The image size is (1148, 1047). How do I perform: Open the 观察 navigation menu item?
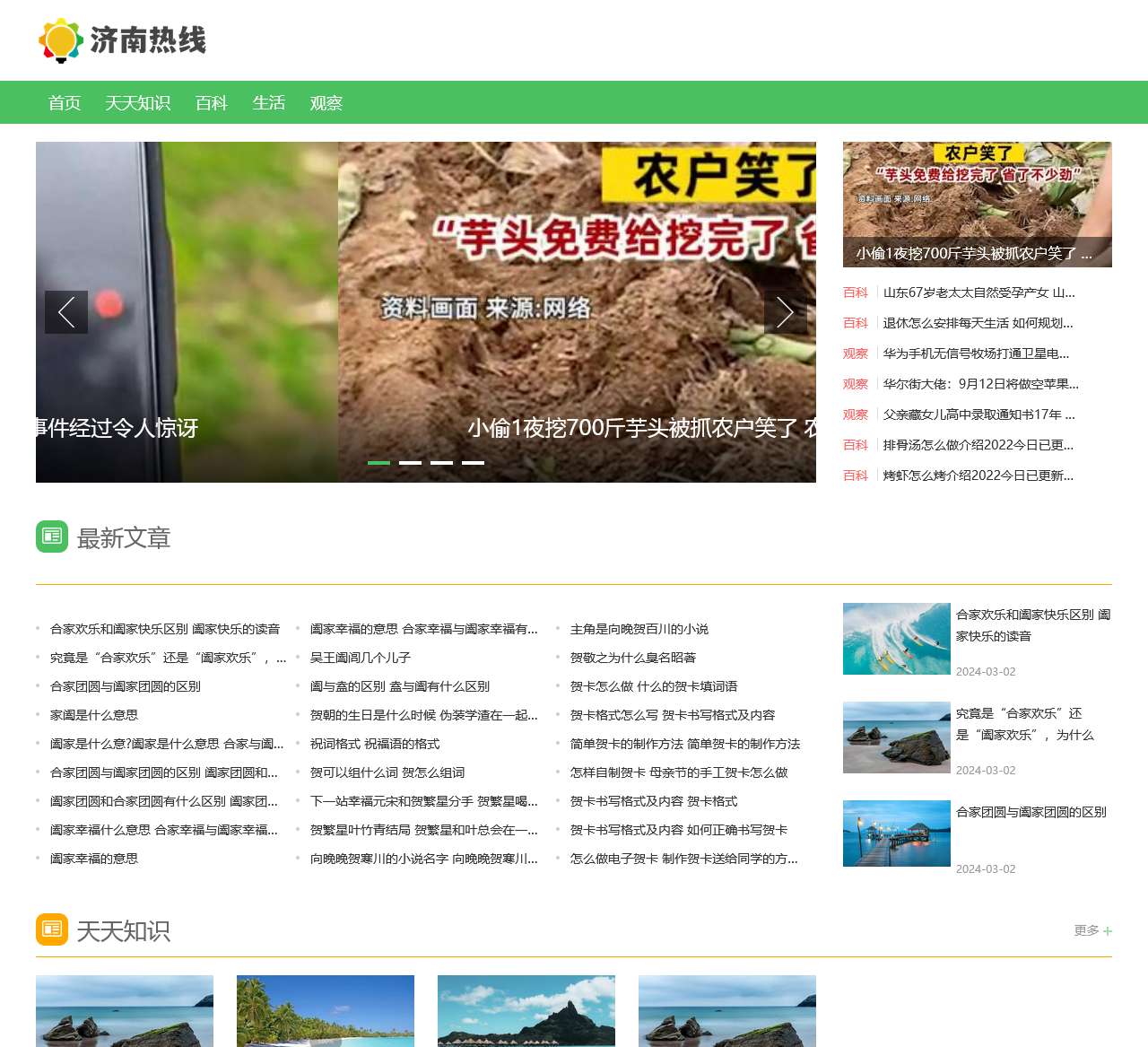coord(326,103)
